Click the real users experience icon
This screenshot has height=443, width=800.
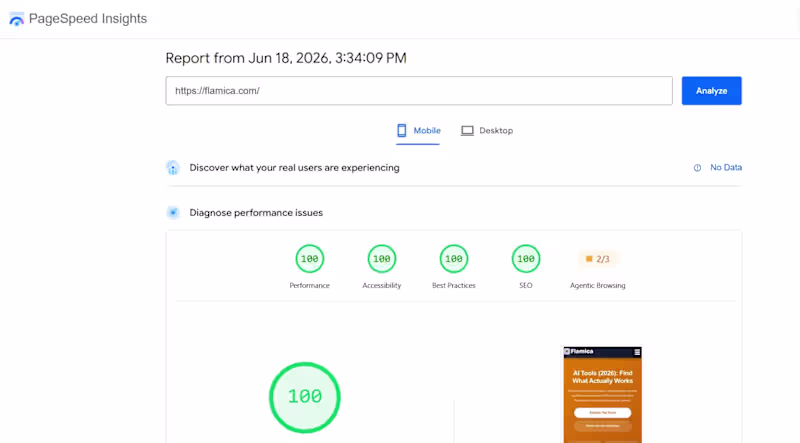click(173, 167)
